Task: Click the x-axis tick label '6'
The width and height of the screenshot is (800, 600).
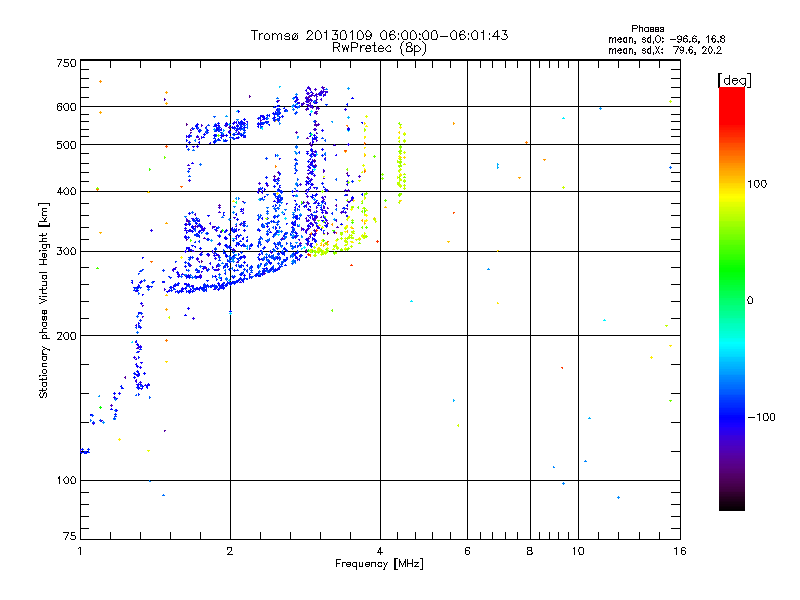Action: [467, 551]
